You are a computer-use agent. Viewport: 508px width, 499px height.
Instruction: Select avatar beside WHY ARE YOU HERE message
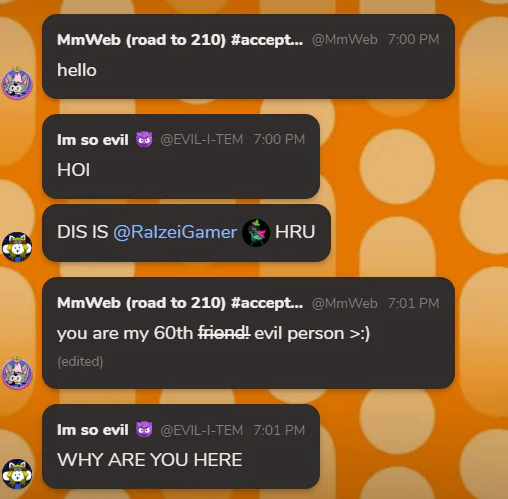pos(17,474)
